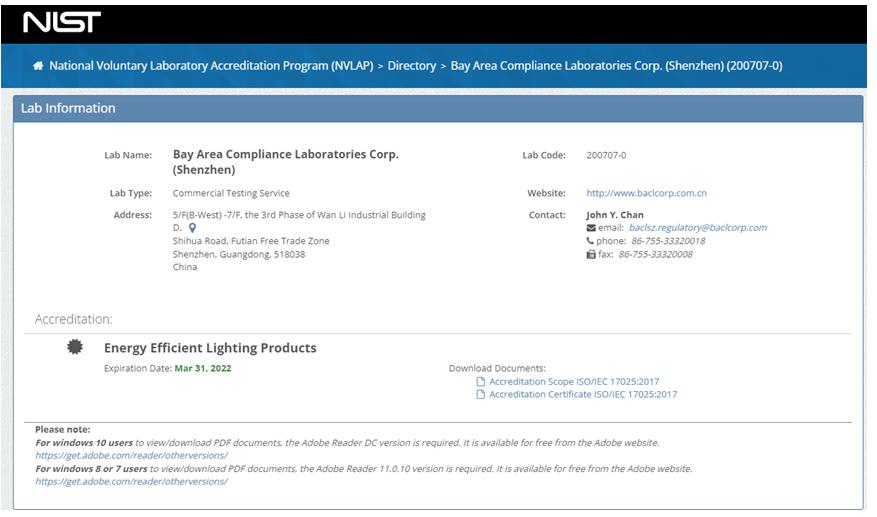The image size is (877, 517).
Task: Click the lab name Bay Area Compliance Laboratories Corp.
Action: [x=285, y=162]
